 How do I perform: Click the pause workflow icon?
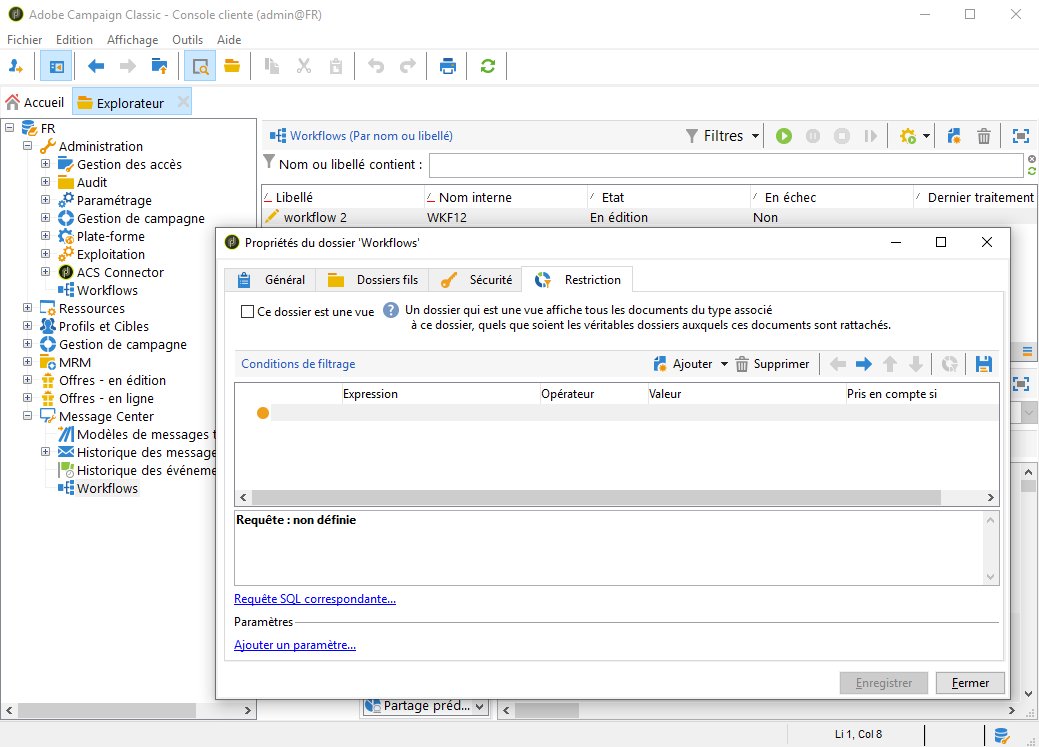813,136
